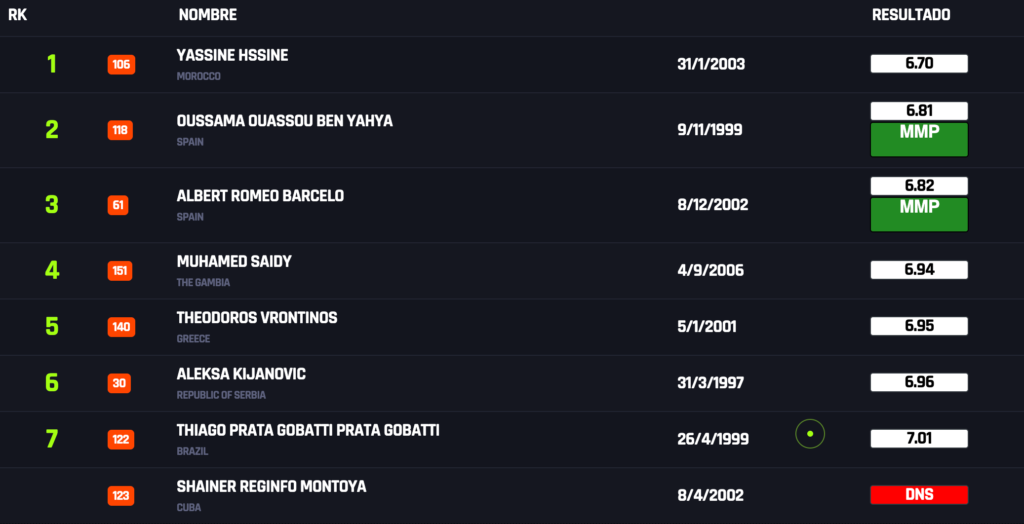
Task: Select athlete Muhamed Saidy
Action: tap(233, 261)
